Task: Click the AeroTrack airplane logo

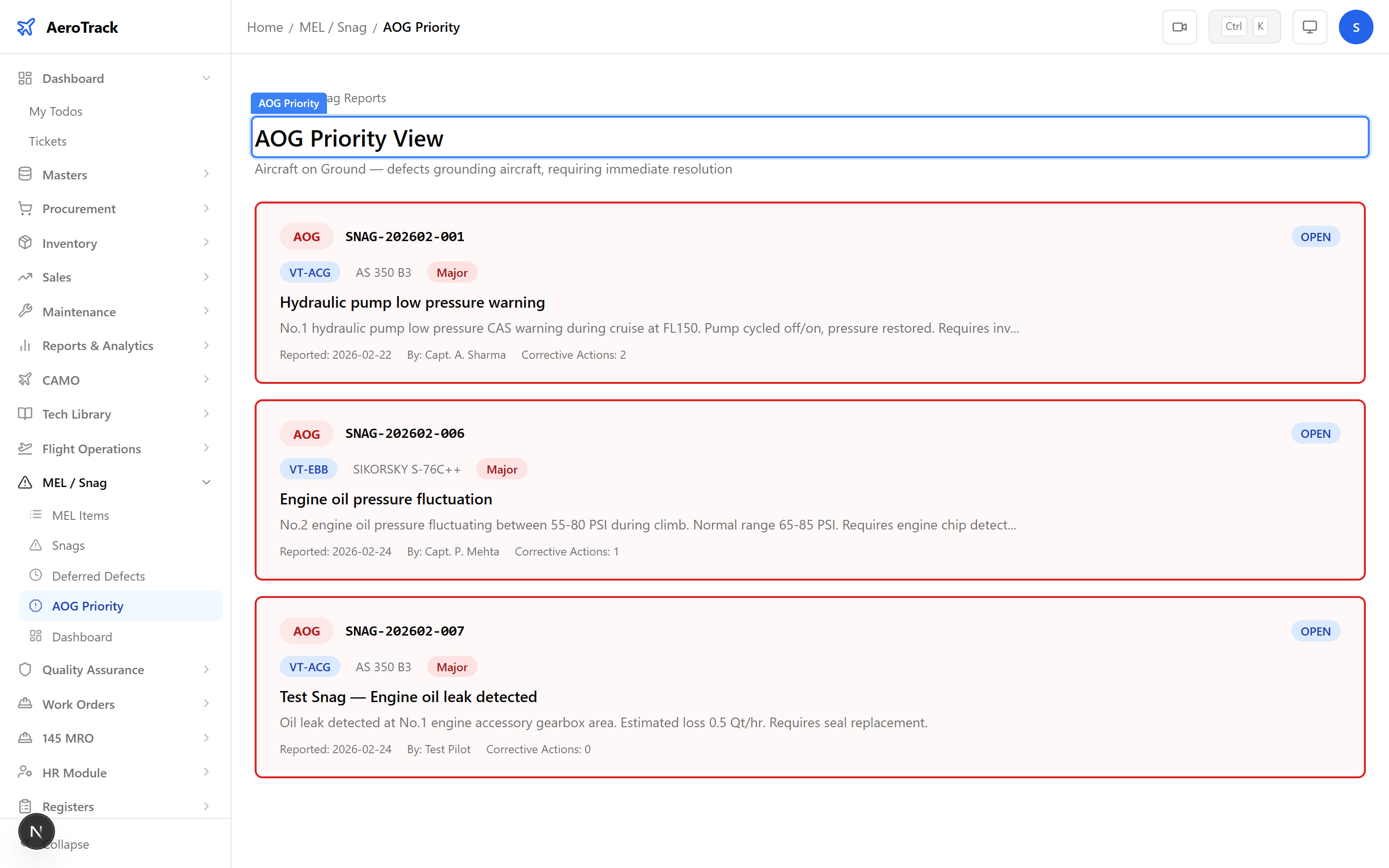Action: tap(26, 27)
